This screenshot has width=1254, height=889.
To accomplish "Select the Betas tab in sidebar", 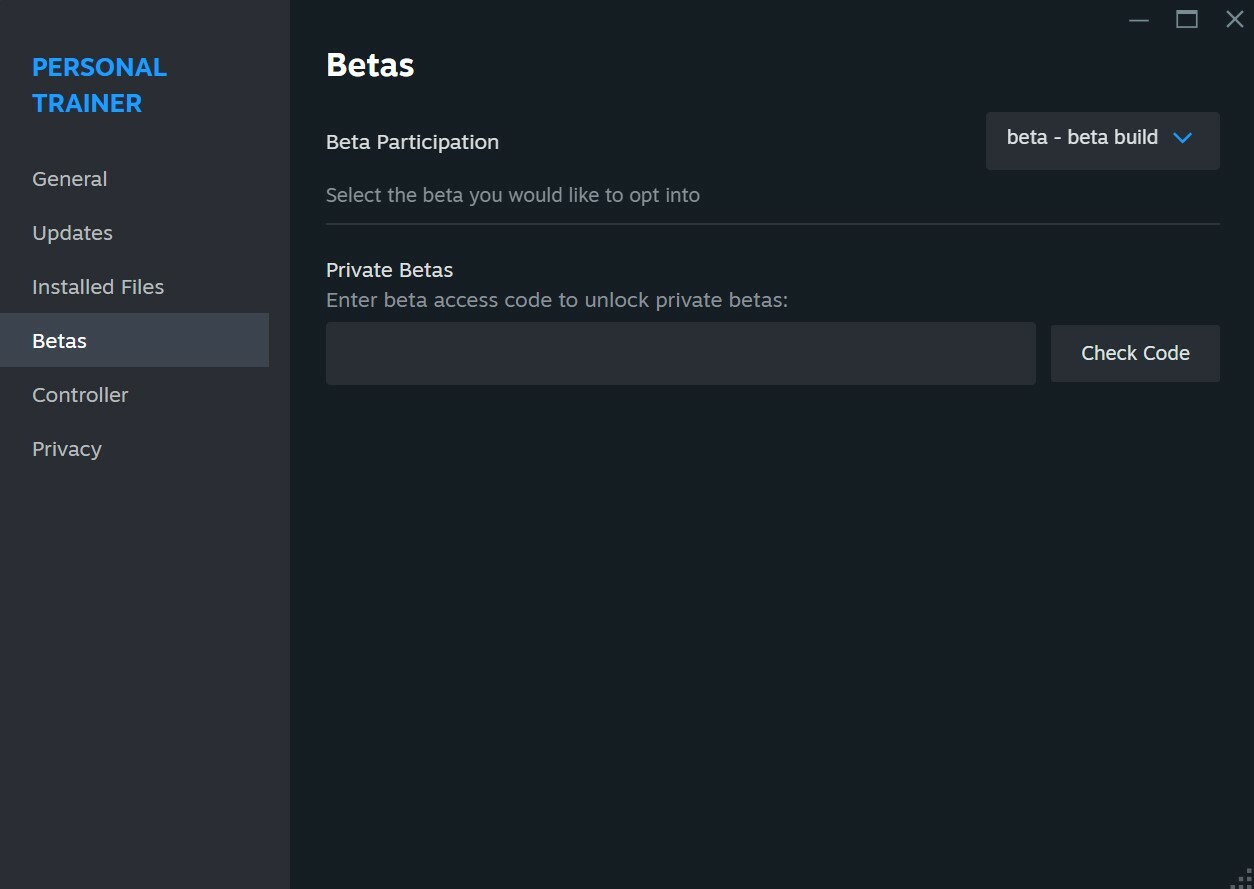I will [134, 340].
